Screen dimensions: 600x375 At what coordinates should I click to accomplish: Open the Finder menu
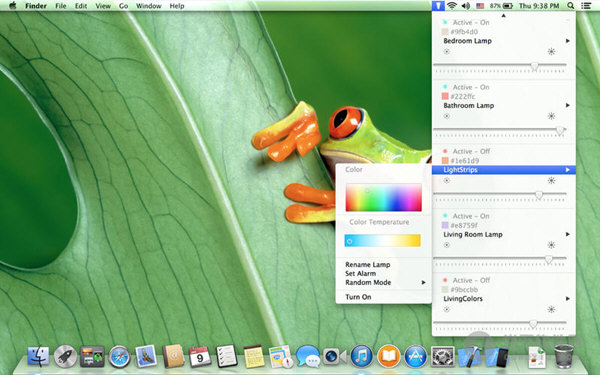click(x=36, y=6)
